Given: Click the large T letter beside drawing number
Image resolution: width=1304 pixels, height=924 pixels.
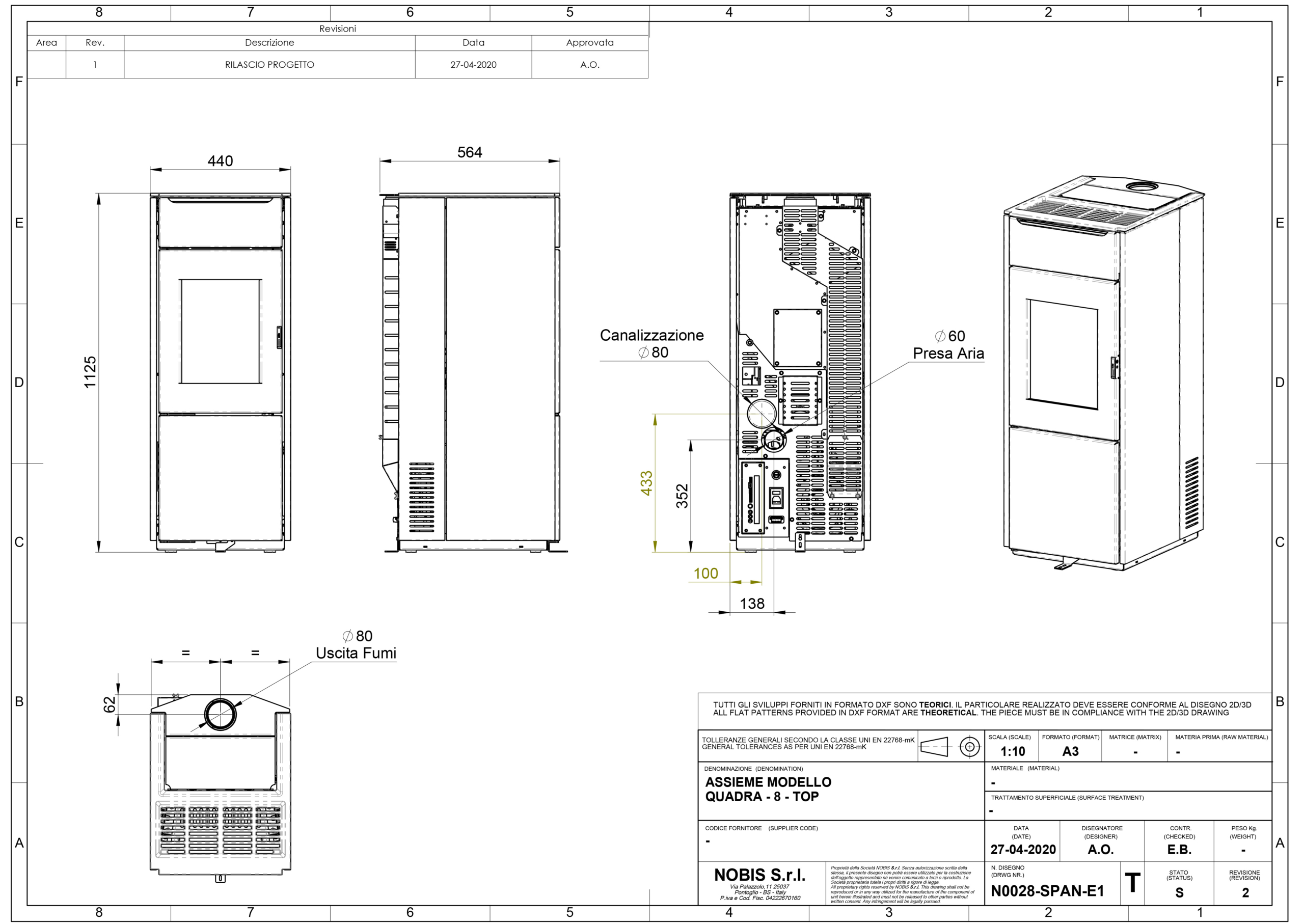Looking at the screenshot, I should 1132,883.
